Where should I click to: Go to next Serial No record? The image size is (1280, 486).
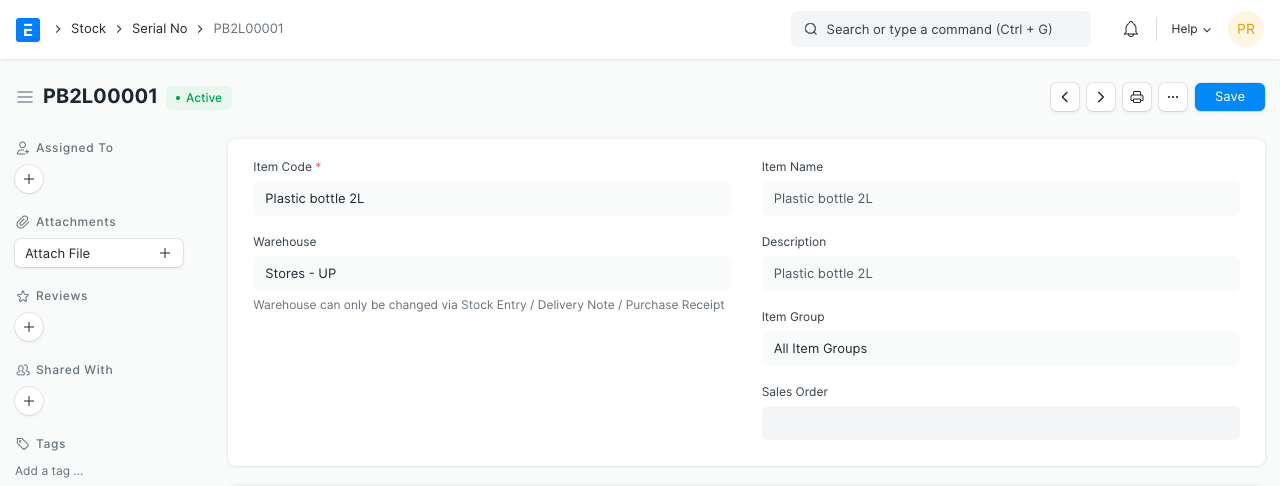coord(1101,97)
